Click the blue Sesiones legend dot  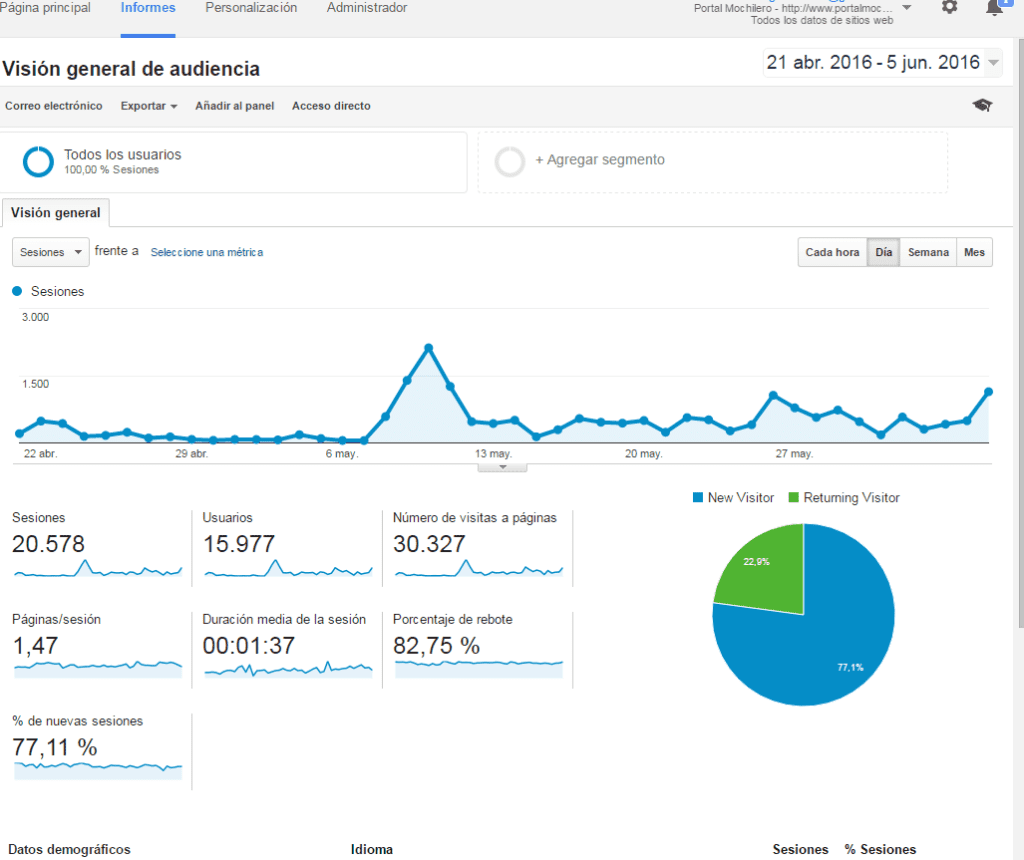pos(17,291)
